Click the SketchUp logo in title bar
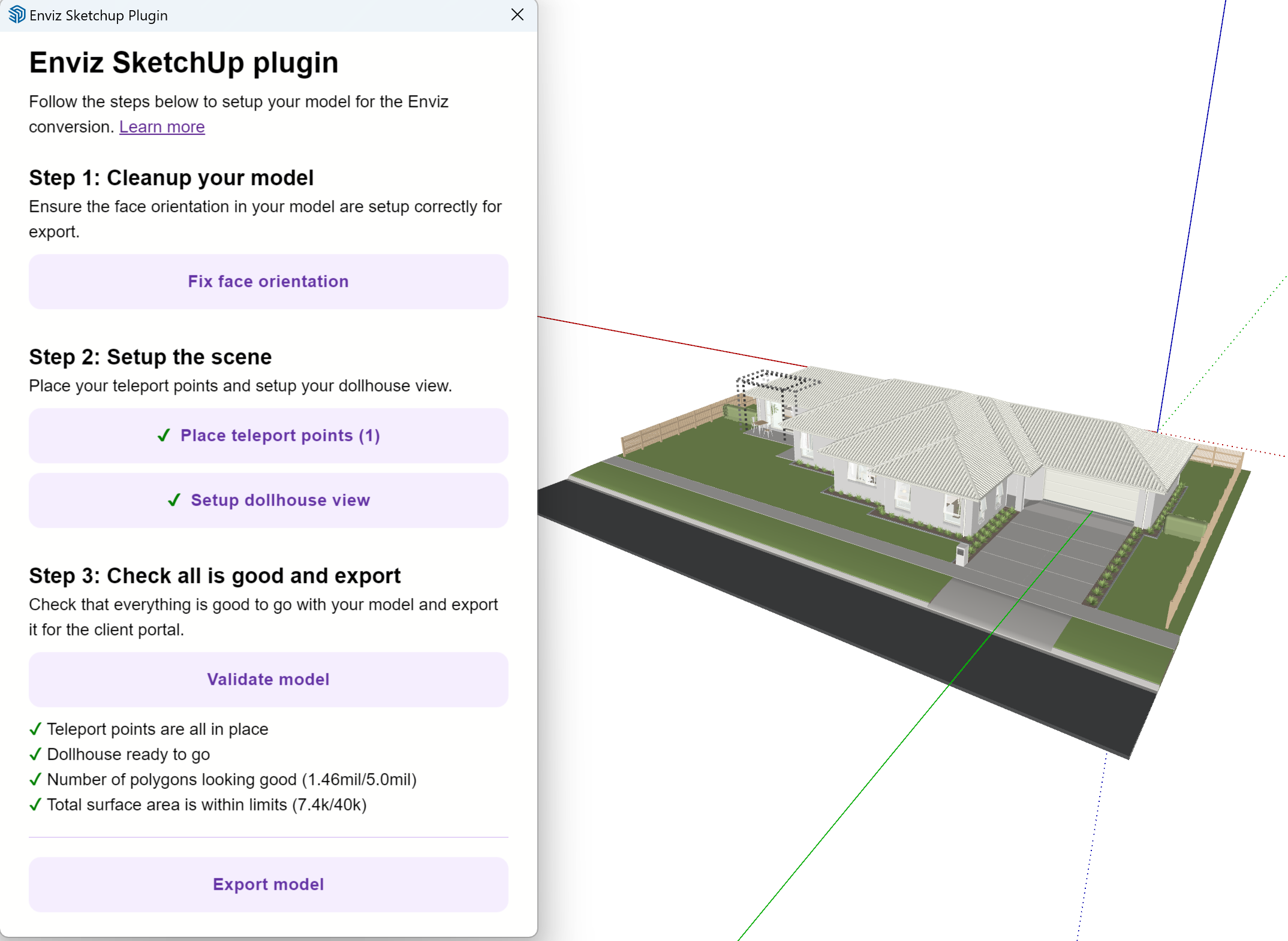This screenshot has width=1288, height=941. pos(16,15)
